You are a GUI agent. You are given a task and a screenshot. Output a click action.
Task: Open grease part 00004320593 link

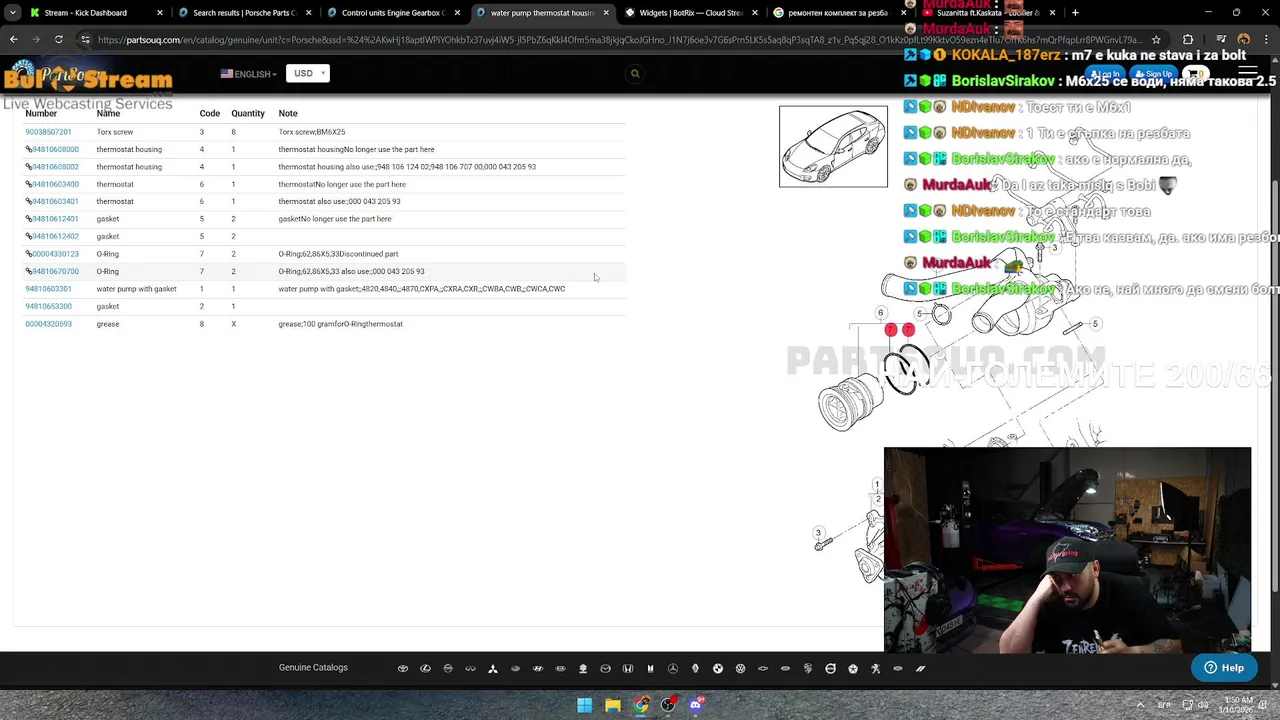tap(48, 324)
